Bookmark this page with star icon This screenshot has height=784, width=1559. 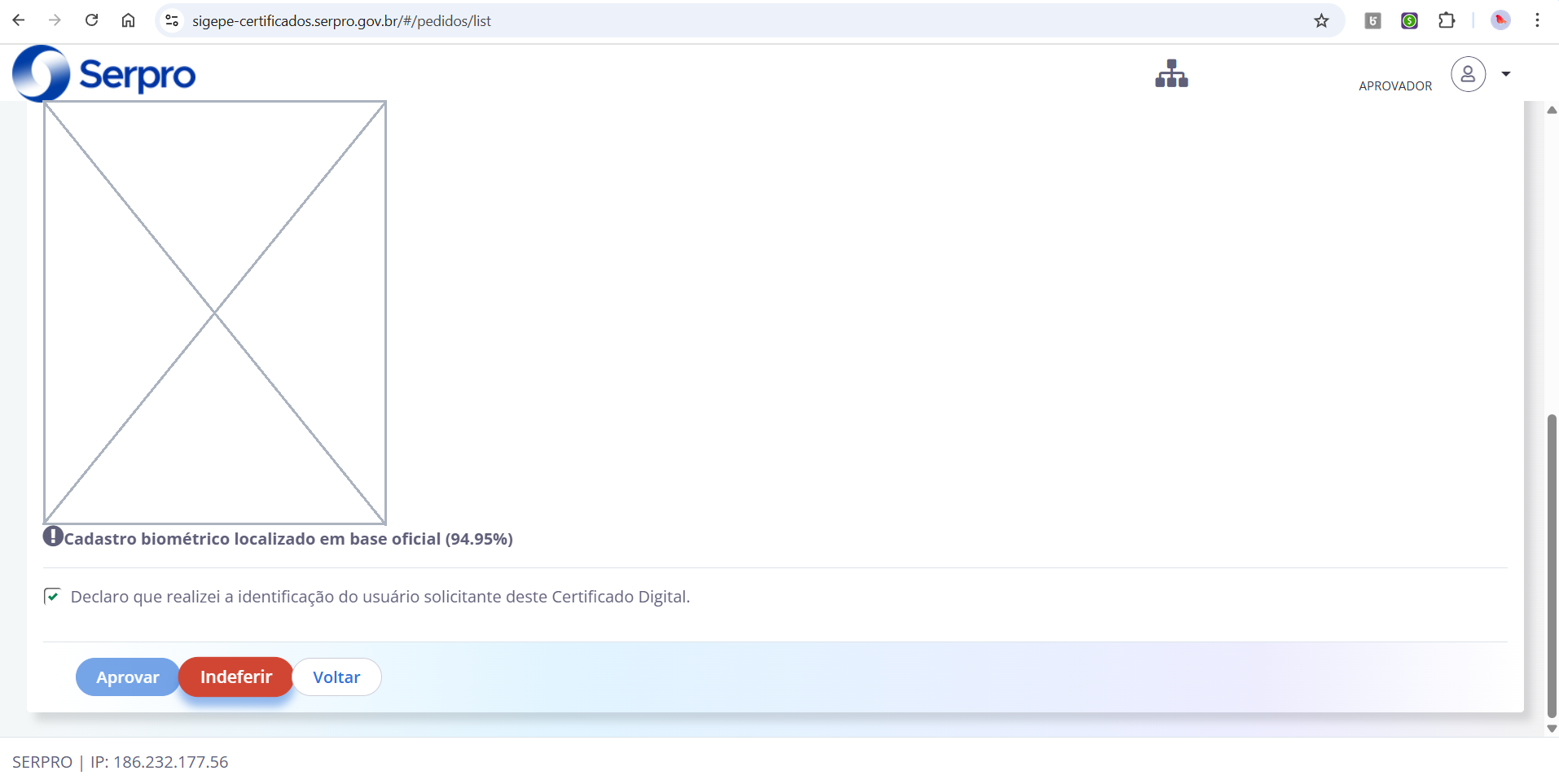click(1321, 20)
